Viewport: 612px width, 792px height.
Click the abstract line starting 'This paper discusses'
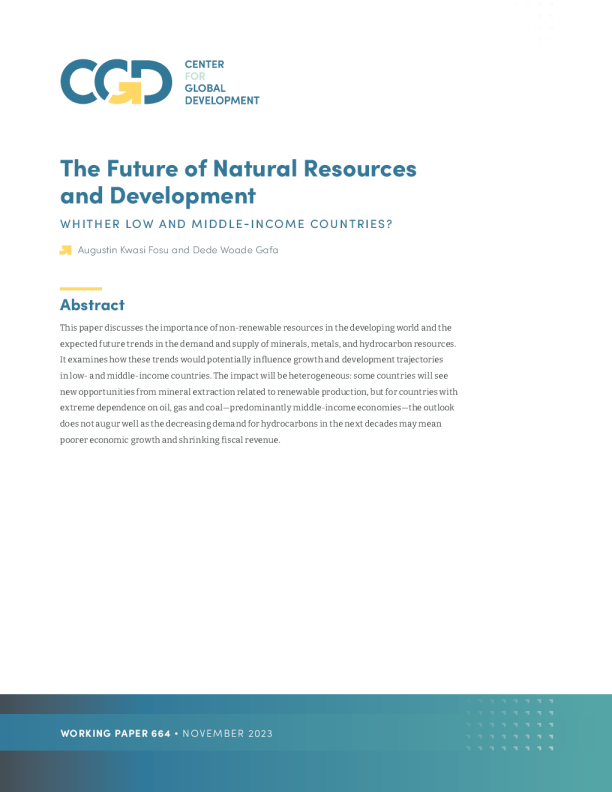click(x=256, y=328)
